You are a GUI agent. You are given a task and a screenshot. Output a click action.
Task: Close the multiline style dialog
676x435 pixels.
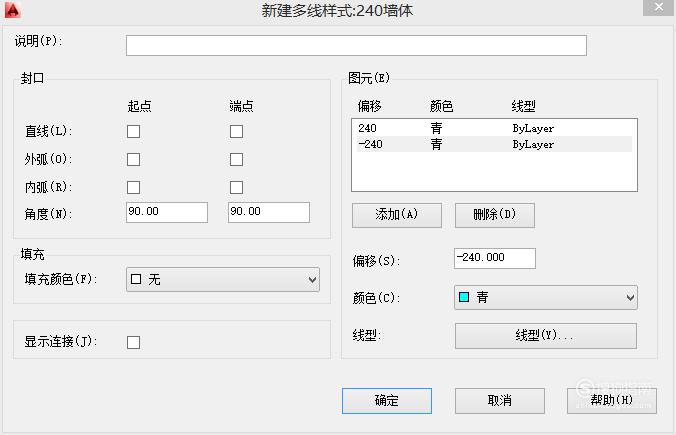(658, 8)
